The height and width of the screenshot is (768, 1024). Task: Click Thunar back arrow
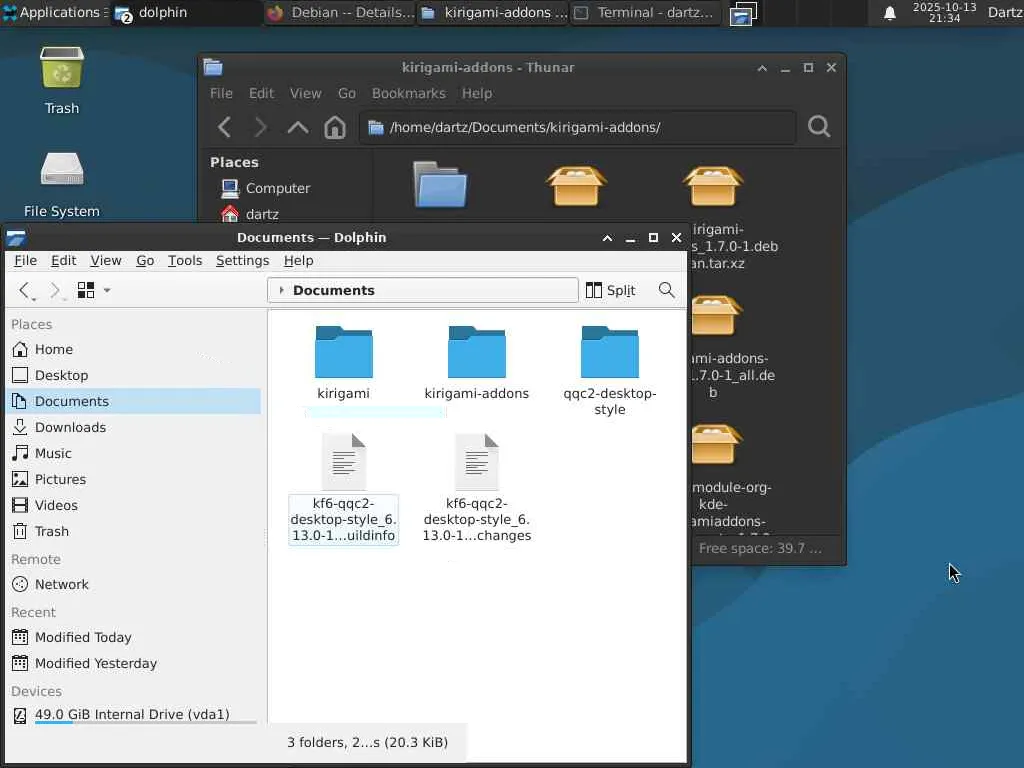click(225, 127)
